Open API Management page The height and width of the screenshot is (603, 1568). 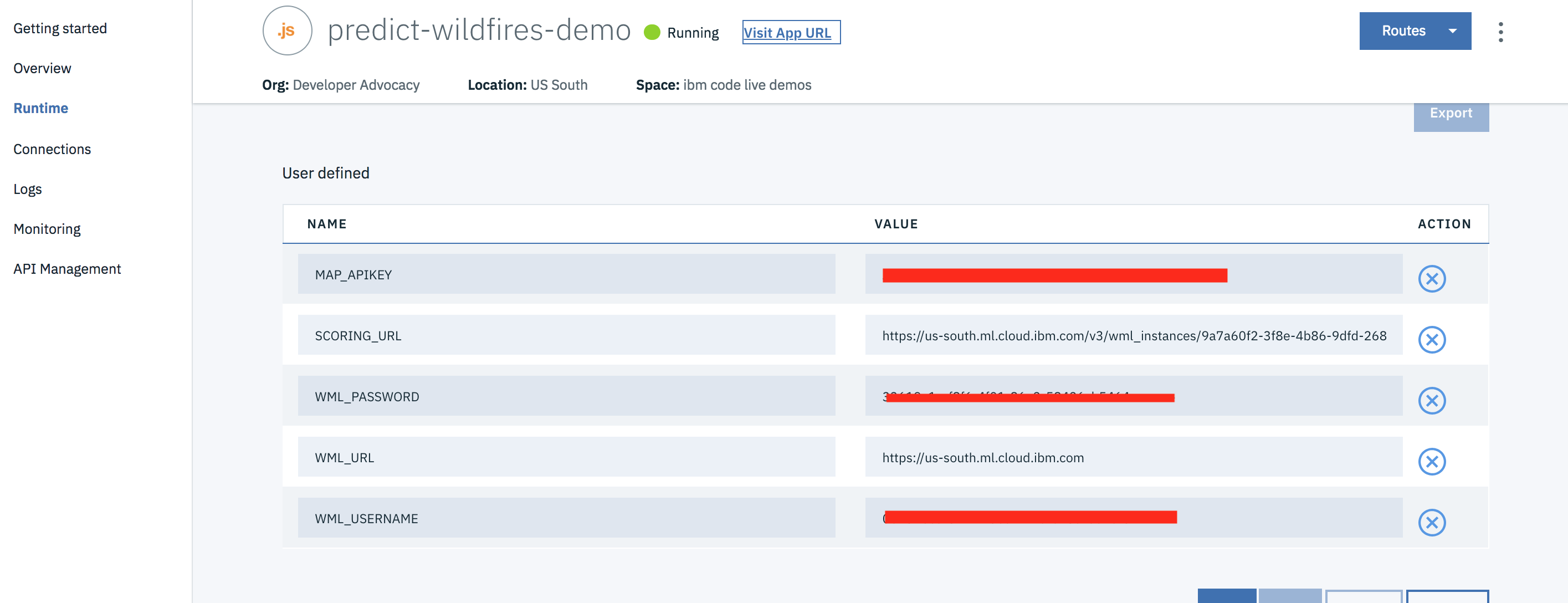(x=67, y=269)
